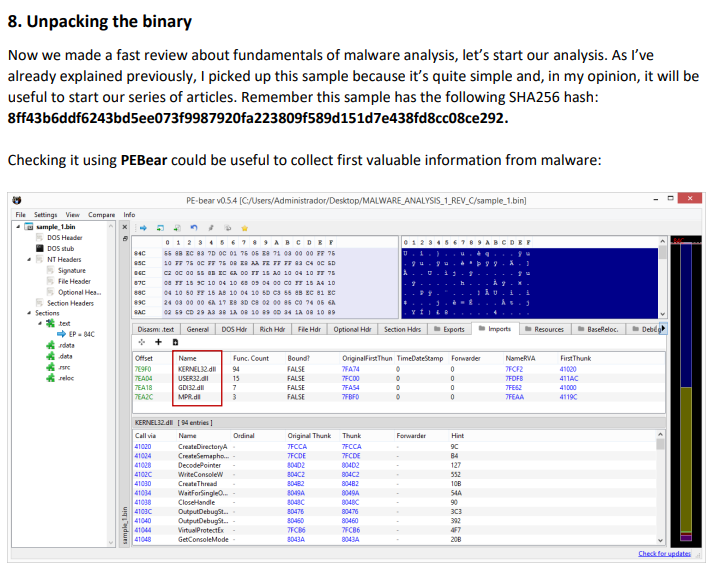Select the USER32.dll import row
Screen dimensions: 714x568
click(x=399, y=379)
